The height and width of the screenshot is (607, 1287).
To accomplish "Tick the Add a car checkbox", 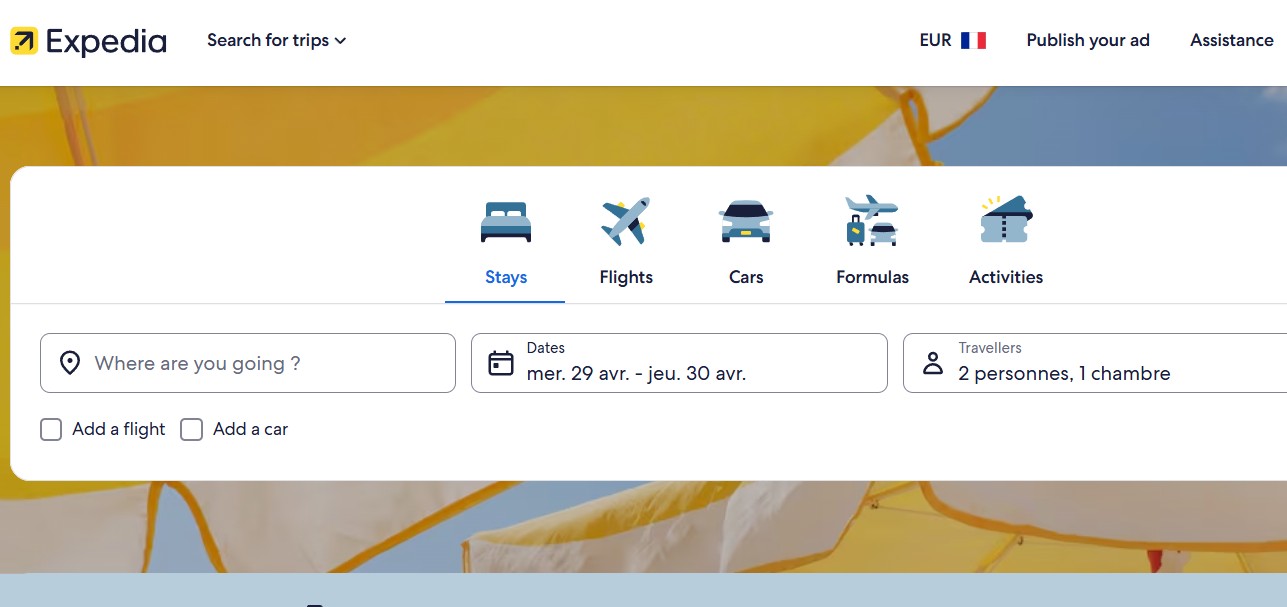I will point(191,430).
